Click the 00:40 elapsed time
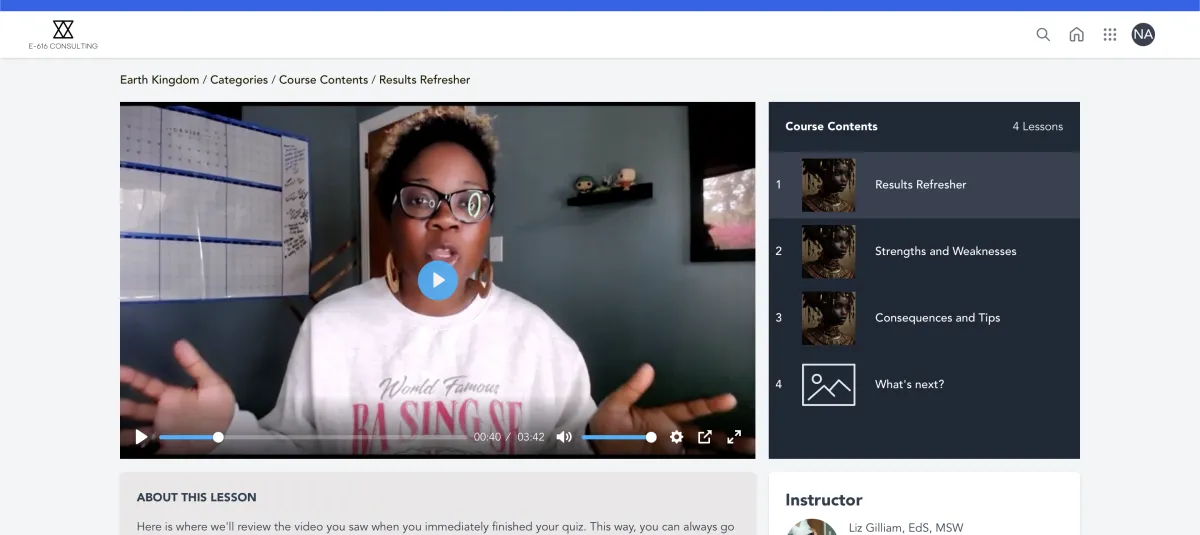Screen dimensions: 1200x535 487,437
